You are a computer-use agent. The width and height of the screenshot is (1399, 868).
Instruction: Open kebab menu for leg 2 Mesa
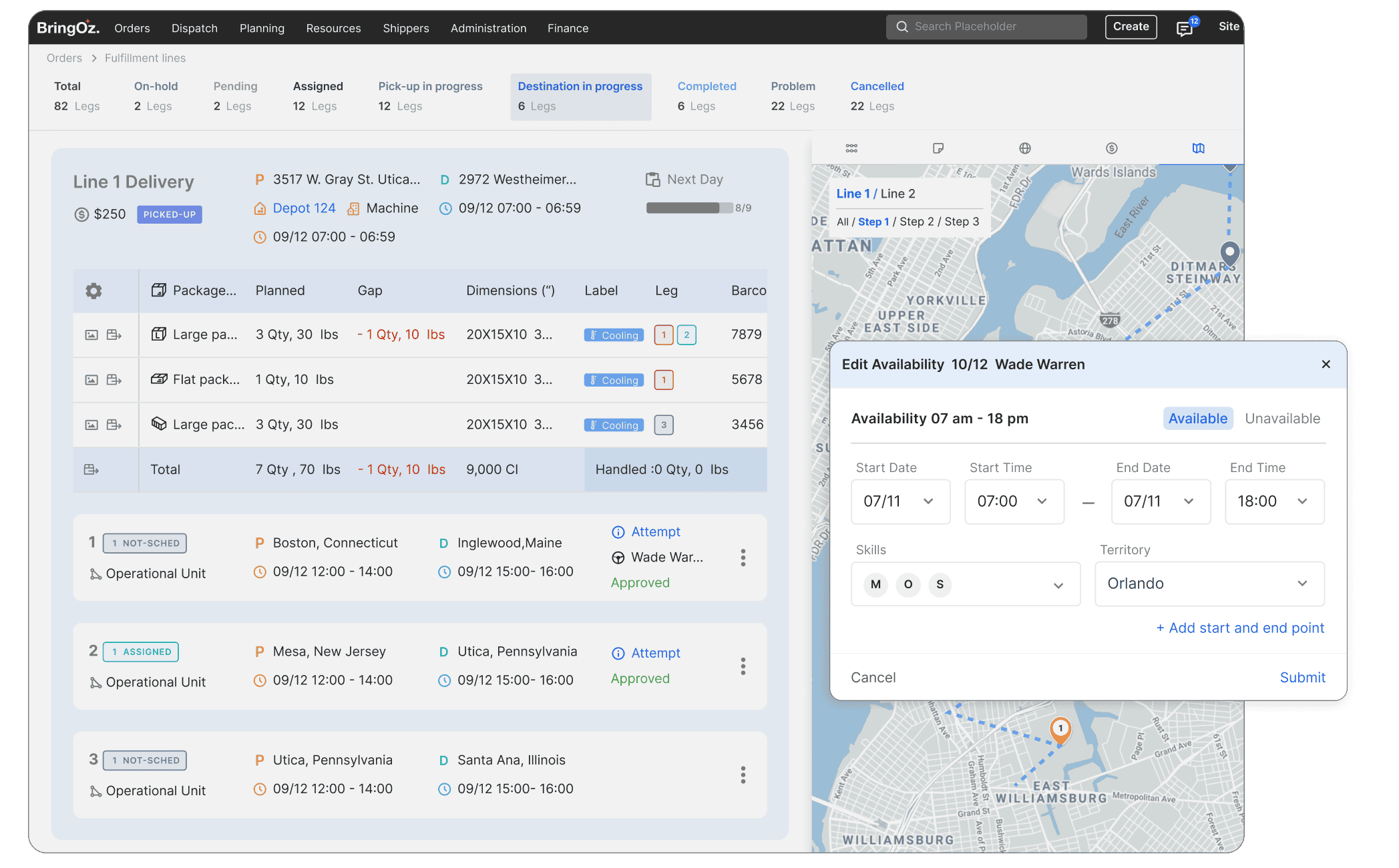[743, 666]
